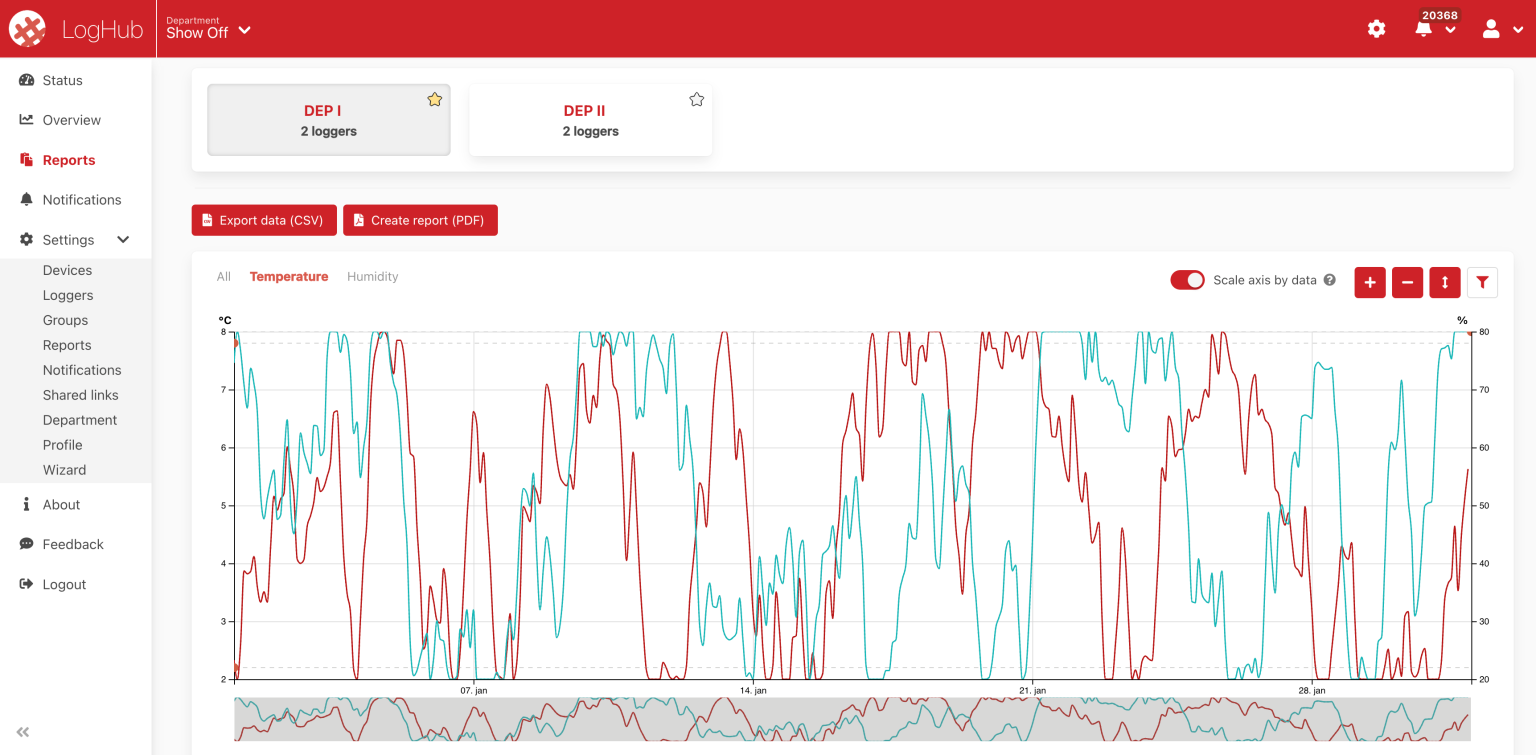The image size is (1536, 755).
Task: Select the All chart tab
Action: pyautogui.click(x=224, y=277)
